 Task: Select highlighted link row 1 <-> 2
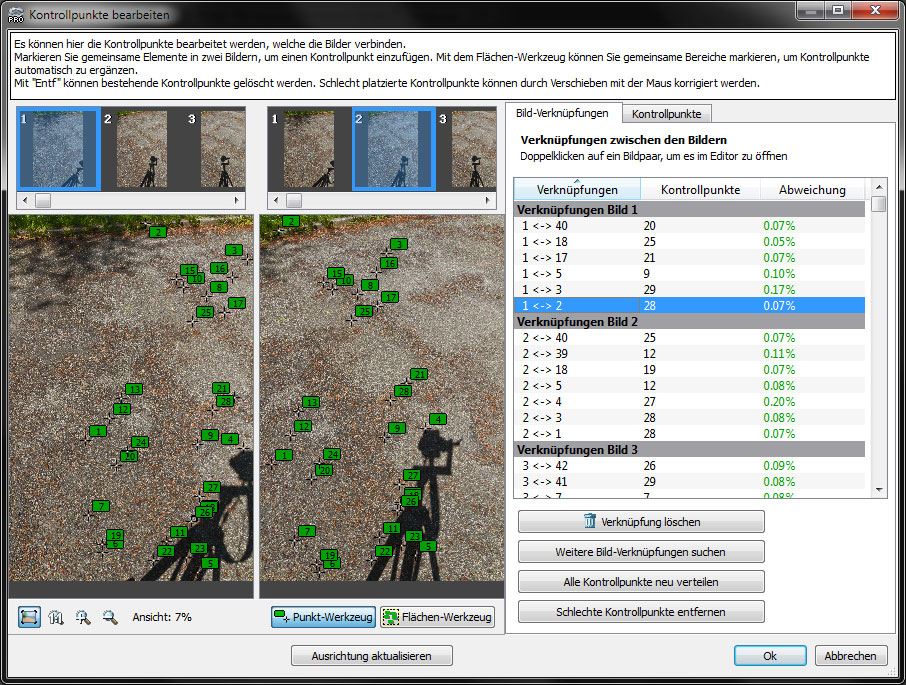pyautogui.click(x=689, y=306)
